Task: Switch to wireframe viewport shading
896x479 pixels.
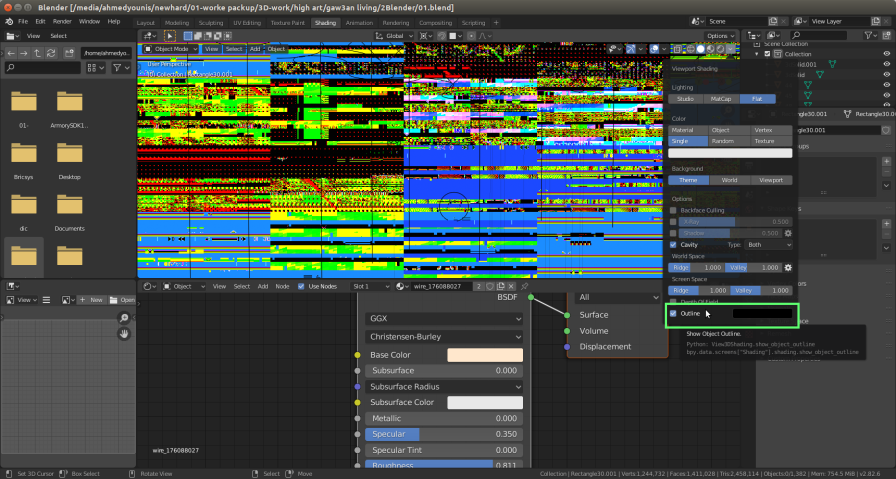Action: (x=691, y=49)
